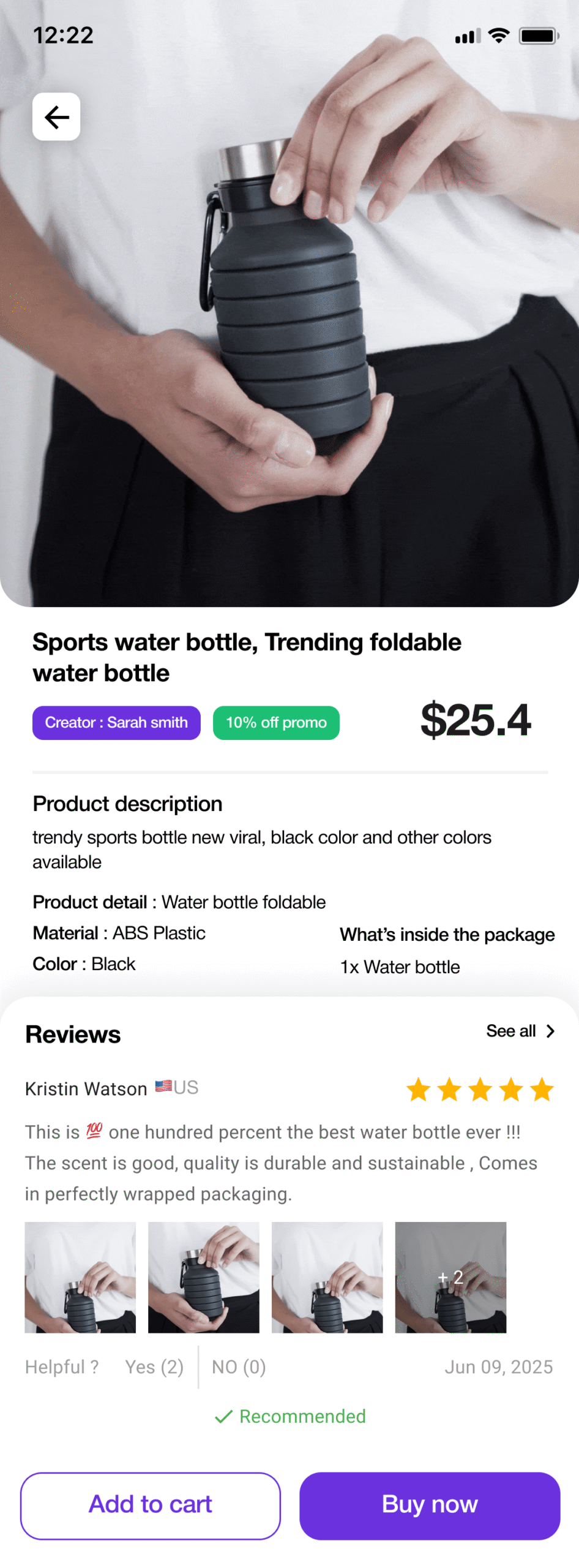Tap the 10% off promo badge
This screenshot has width=579, height=1568.
pyautogui.click(x=276, y=723)
